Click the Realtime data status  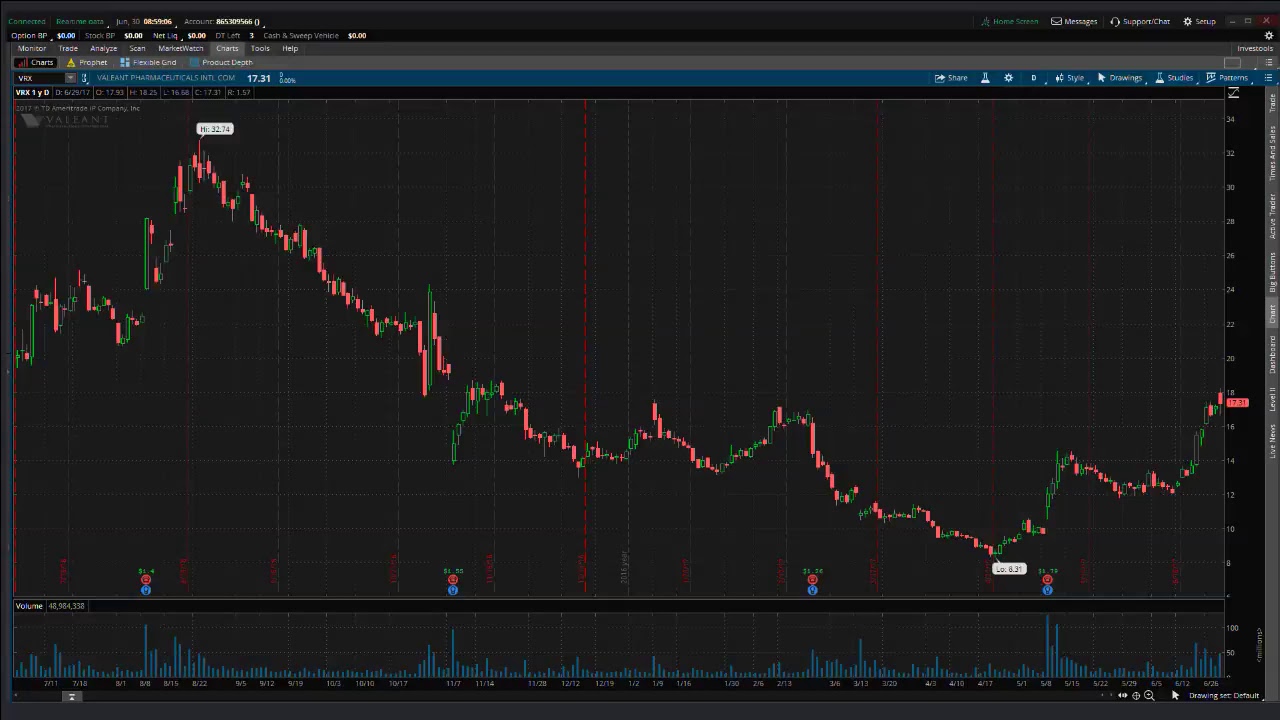pos(79,21)
